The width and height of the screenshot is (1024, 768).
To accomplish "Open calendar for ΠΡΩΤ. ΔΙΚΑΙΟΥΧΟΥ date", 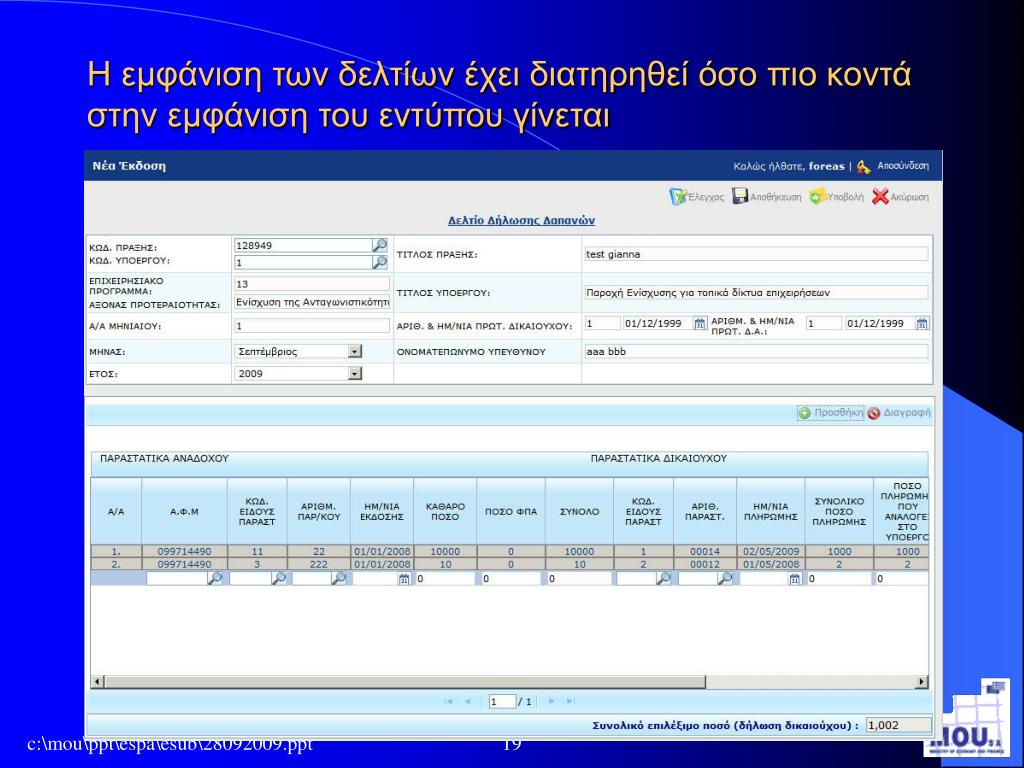I will (x=699, y=323).
